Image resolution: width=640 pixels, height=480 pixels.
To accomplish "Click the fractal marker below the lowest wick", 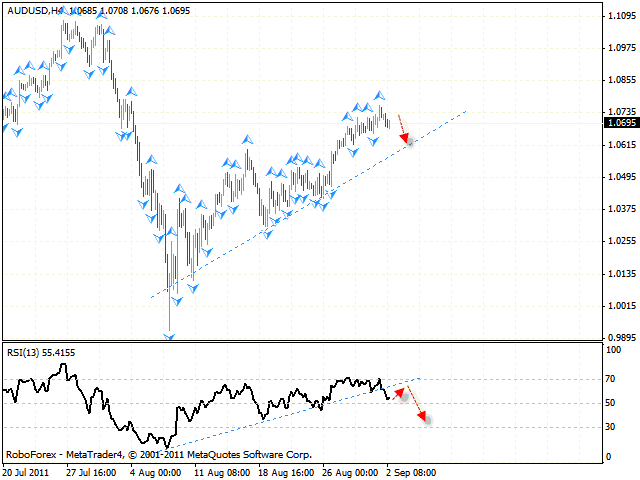I will click(170, 337).
